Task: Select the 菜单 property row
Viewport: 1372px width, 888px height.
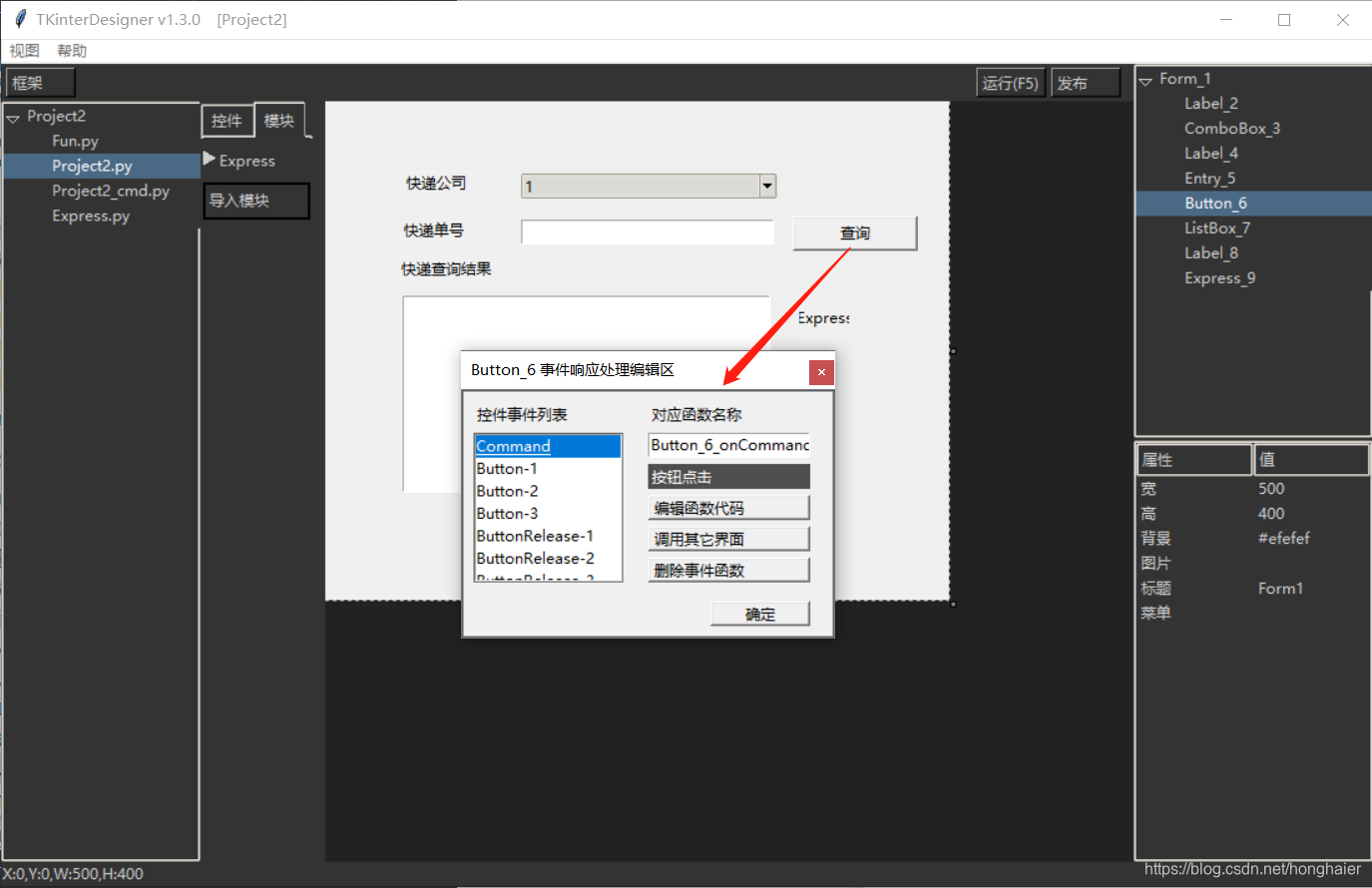Action: click(1253, 614)
